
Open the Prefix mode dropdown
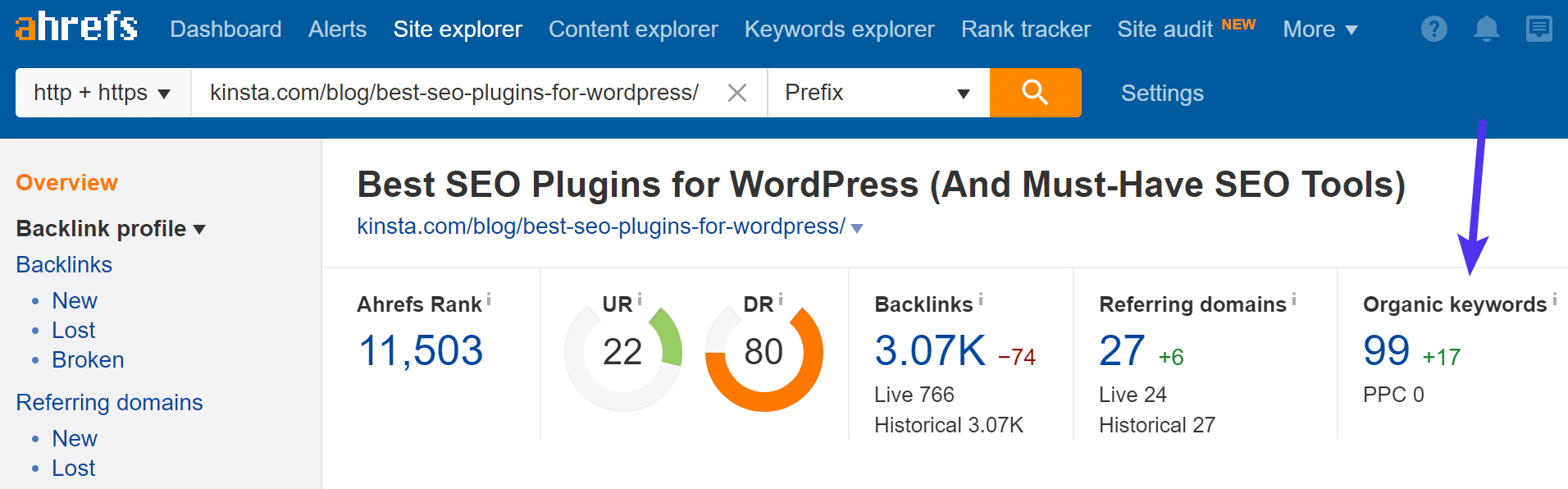coord(877,93)
